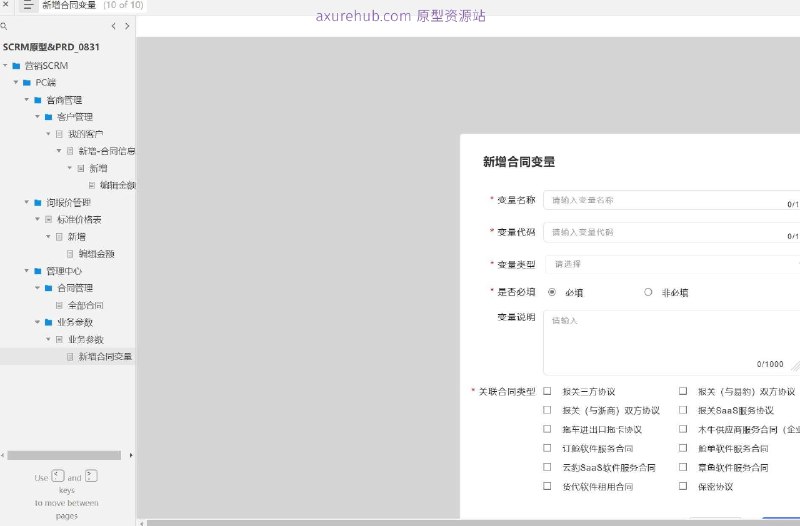Viewport: 800px width, 526px height.
Task: Check the 报关SaaS服务协议 checkbox
Action: tap(683, 410)
